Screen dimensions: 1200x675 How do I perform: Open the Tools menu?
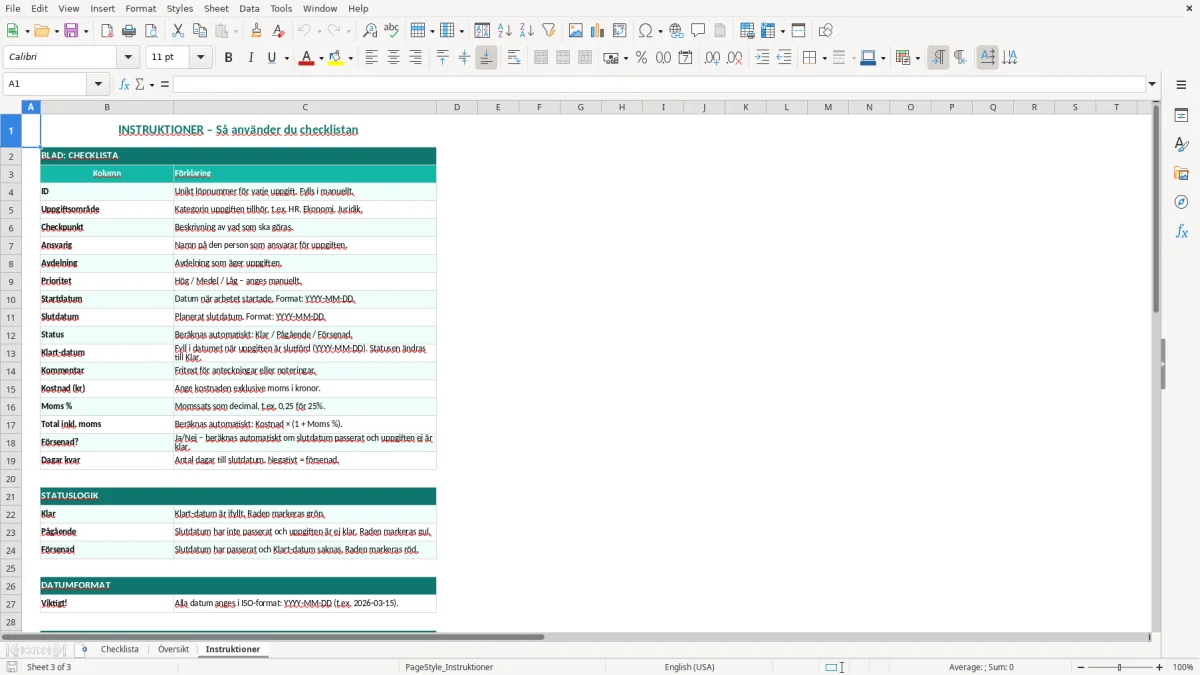[x=281, y=8]
